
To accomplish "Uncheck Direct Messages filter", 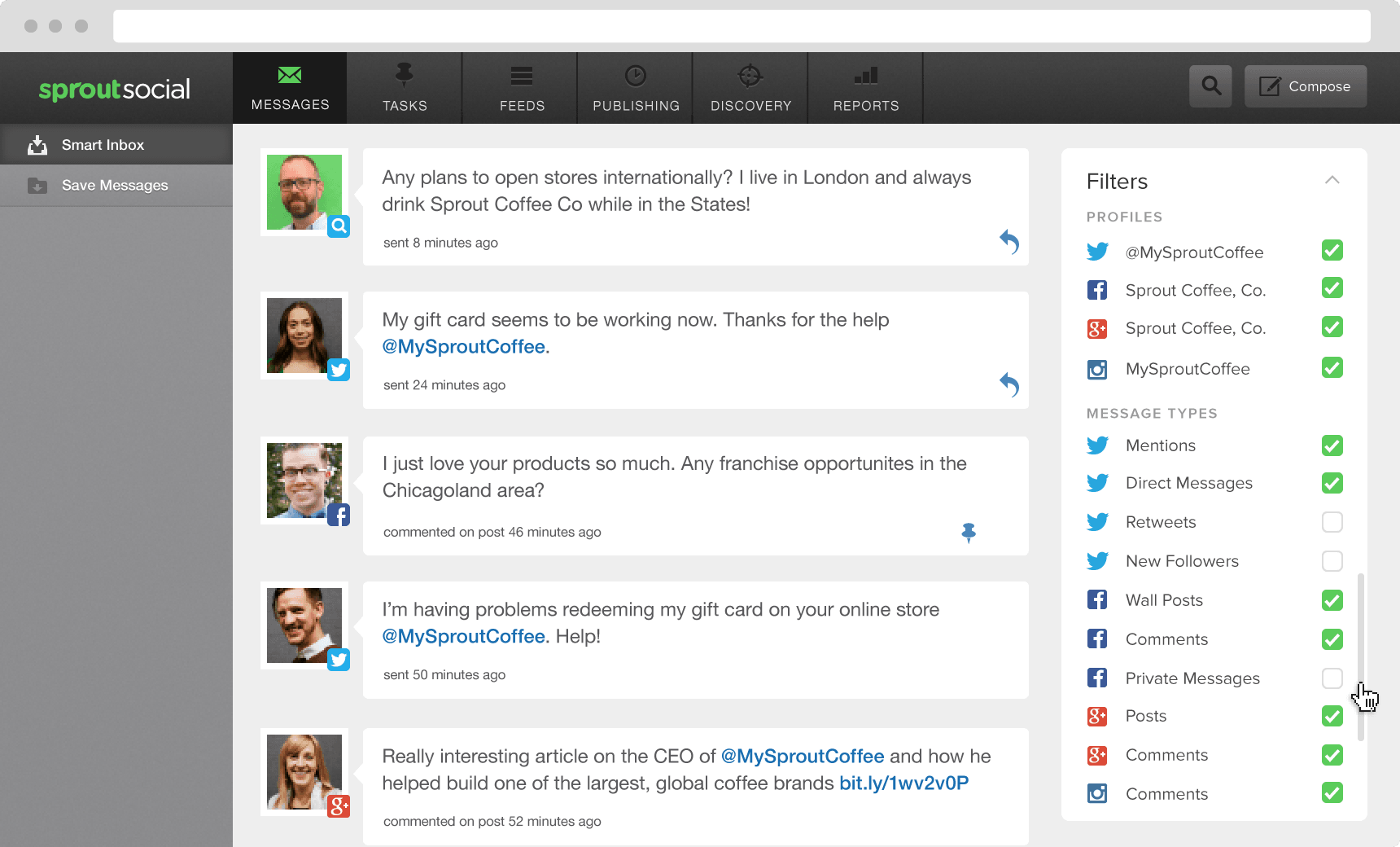I will pos(1332,483).
